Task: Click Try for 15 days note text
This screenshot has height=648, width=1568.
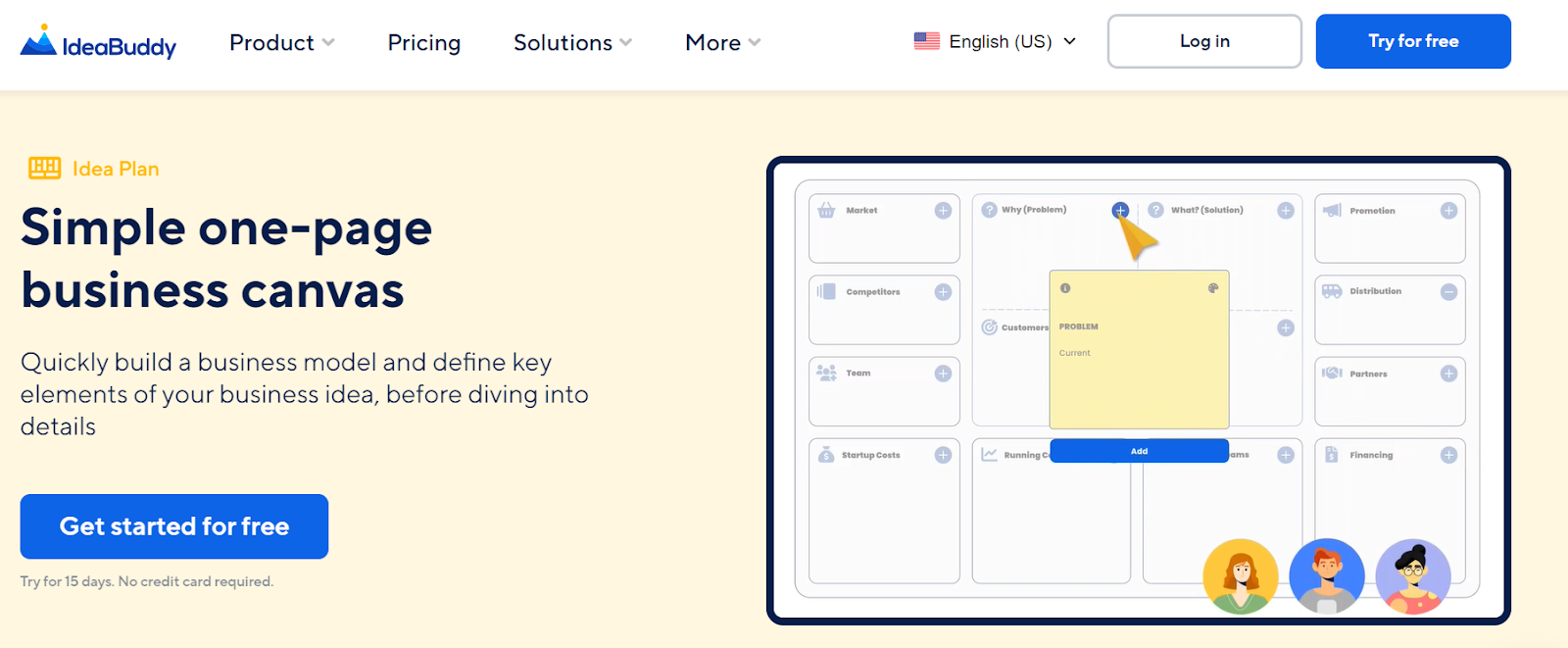Action: [x=147, y=581]
